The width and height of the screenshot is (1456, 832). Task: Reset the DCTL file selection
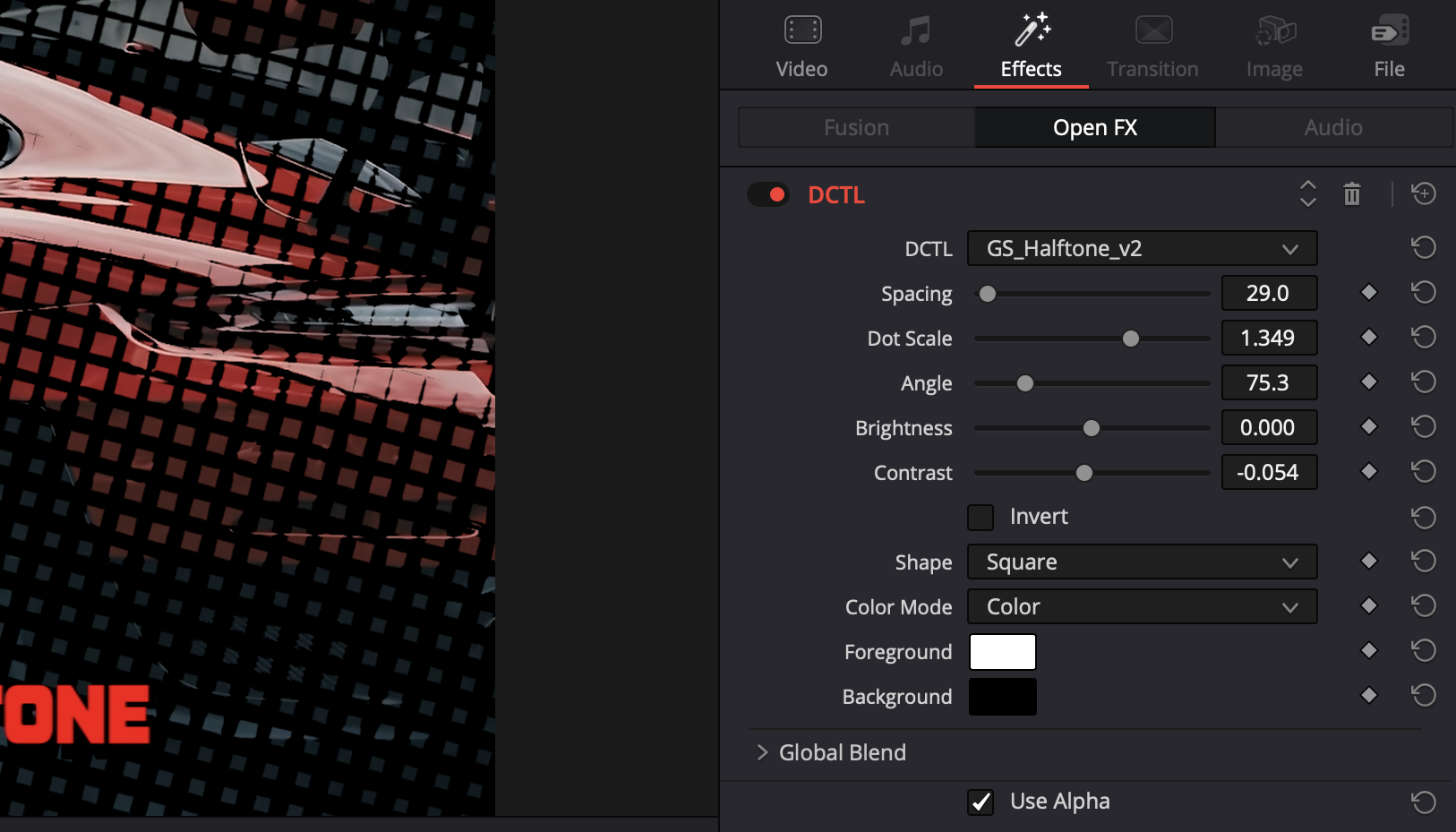[x=1423, y=247]
